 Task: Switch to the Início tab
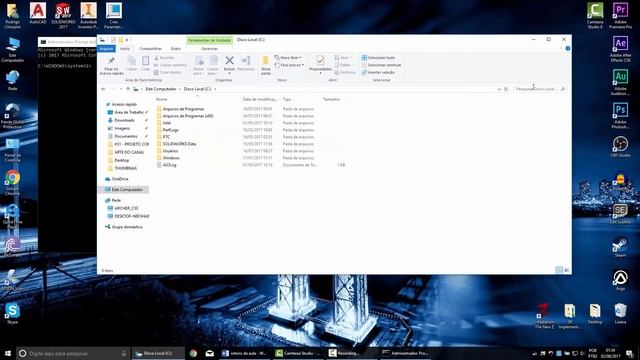click(125, 49)
